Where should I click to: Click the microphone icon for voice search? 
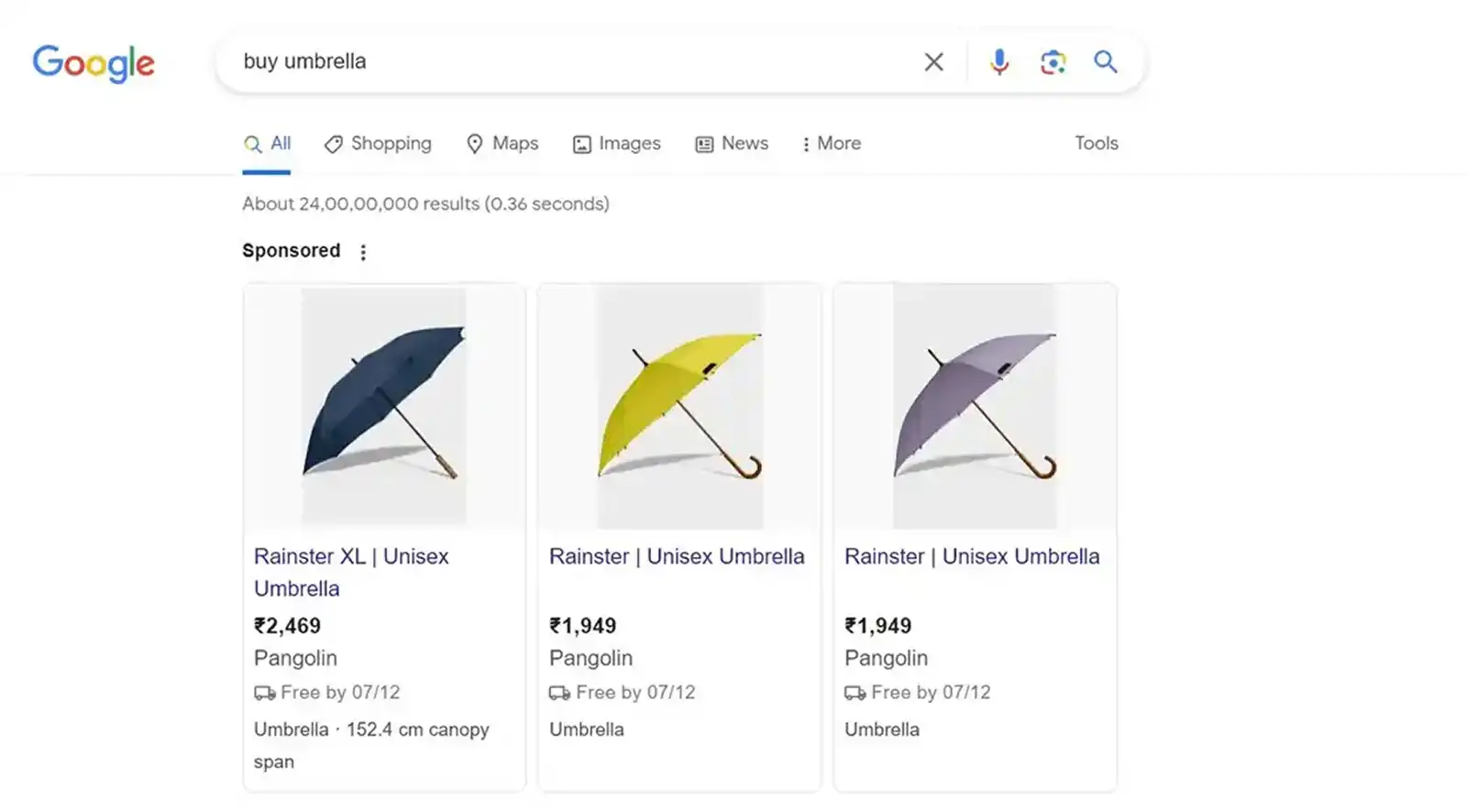pyautogui.click(x=998, y=61)
